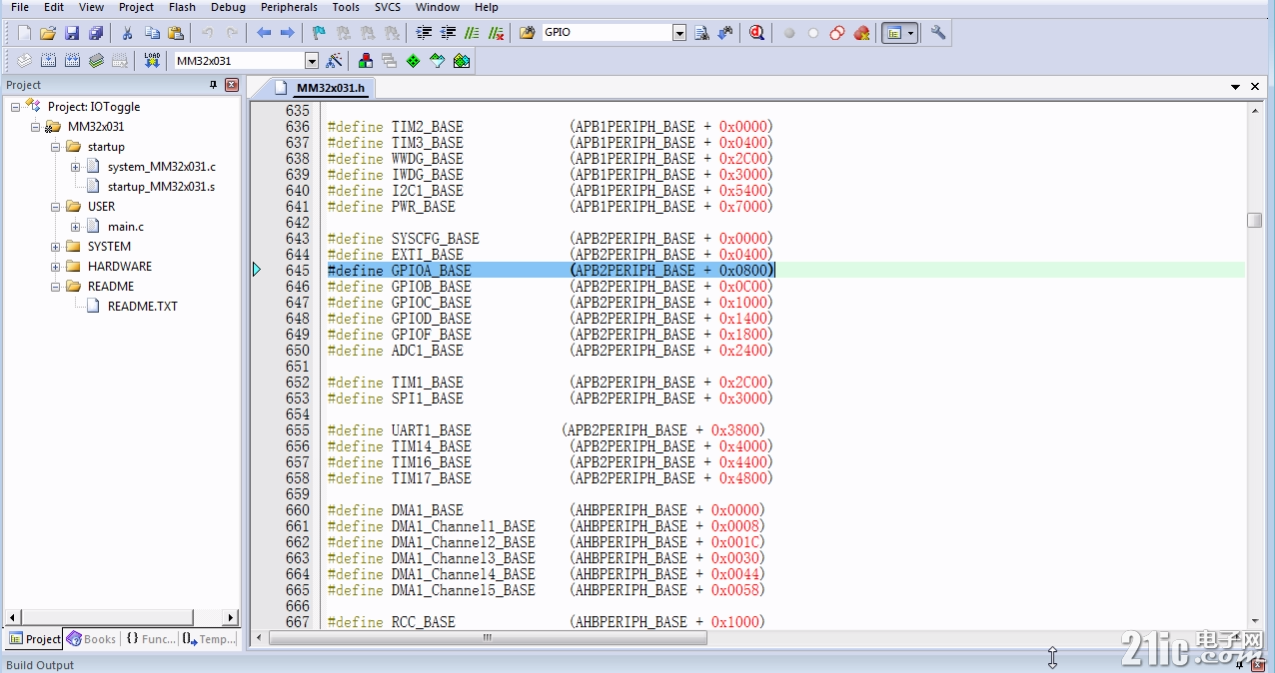Open the Configuration wrench icon
1275x673 pixels.
tap(938, 33)
